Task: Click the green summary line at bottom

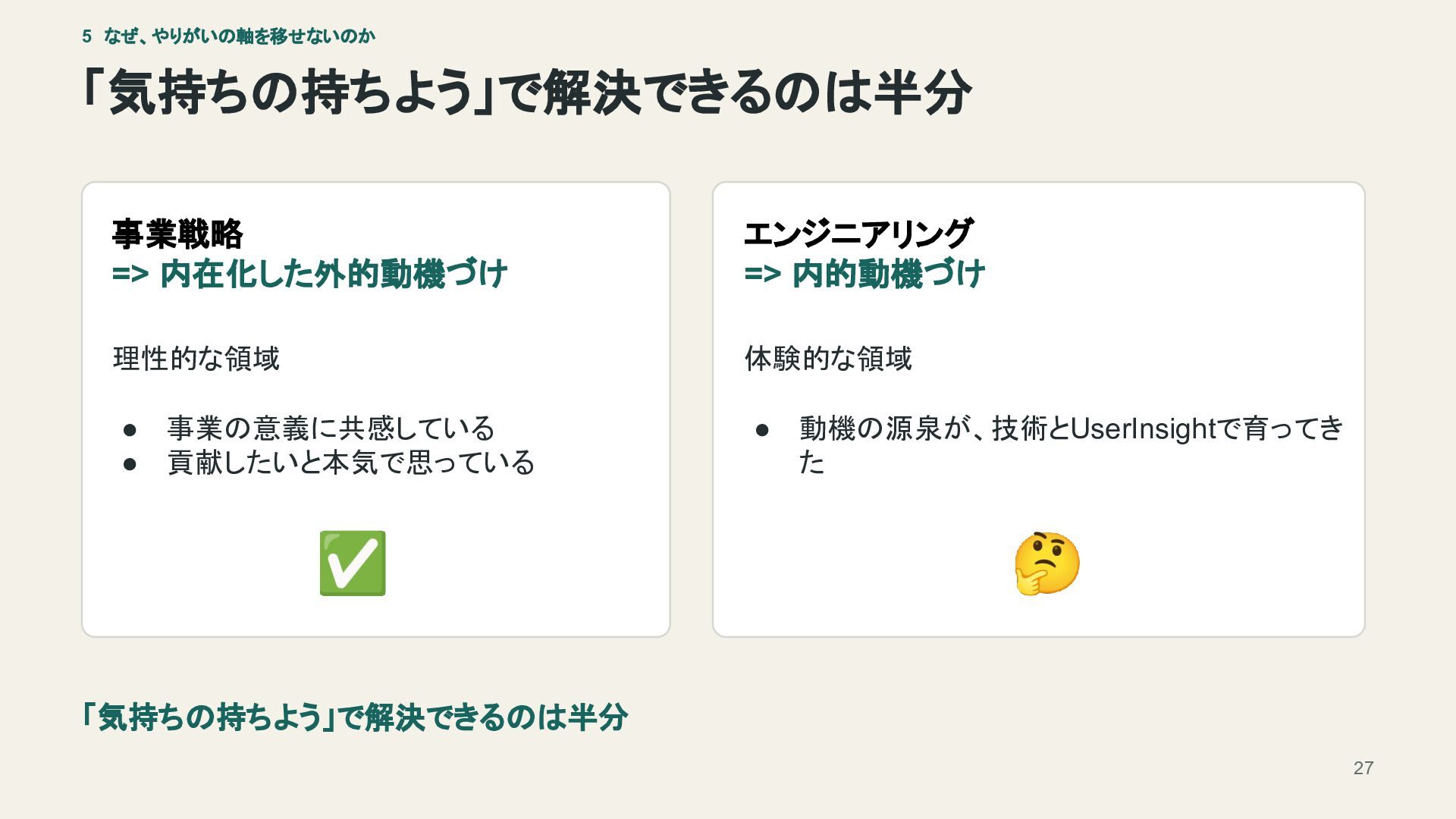Action: (355, 717)
